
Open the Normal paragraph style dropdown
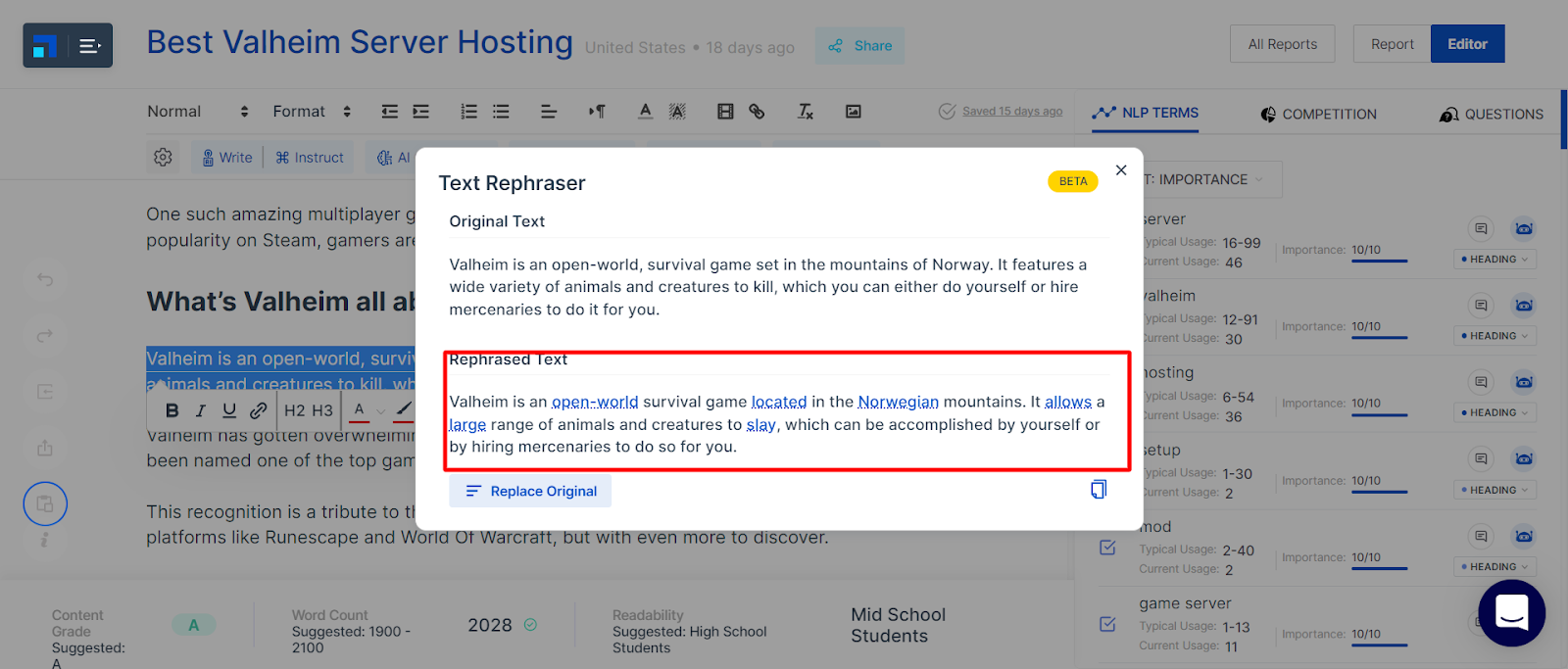click(x=198, y=112)
